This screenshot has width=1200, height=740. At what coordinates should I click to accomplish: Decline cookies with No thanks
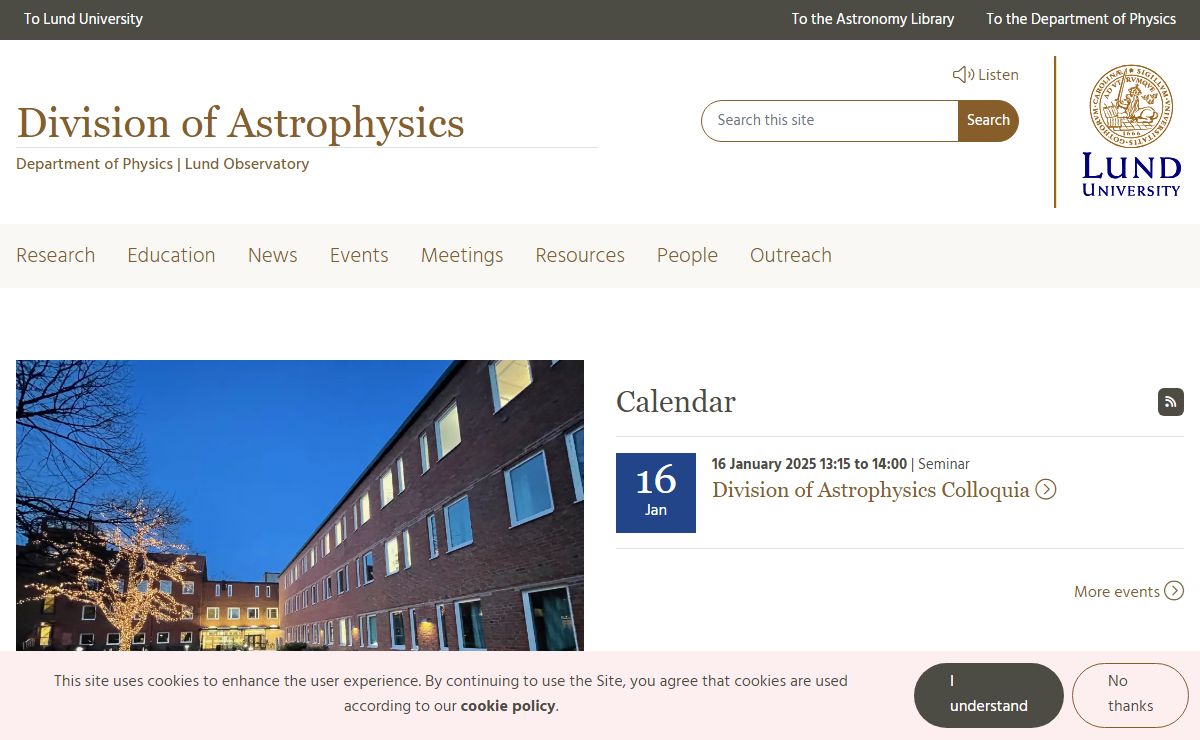point(1130,694)
